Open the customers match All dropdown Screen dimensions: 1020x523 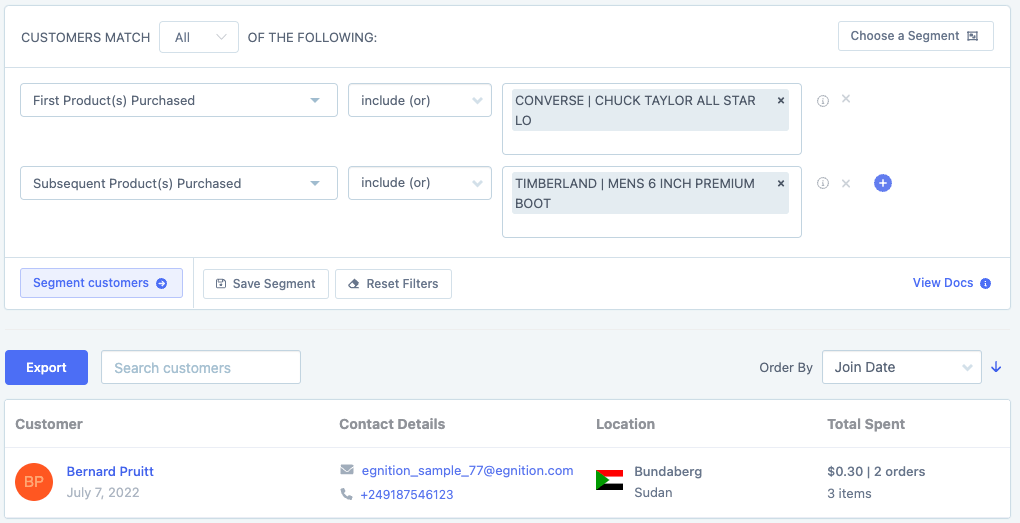click(199, 37)
